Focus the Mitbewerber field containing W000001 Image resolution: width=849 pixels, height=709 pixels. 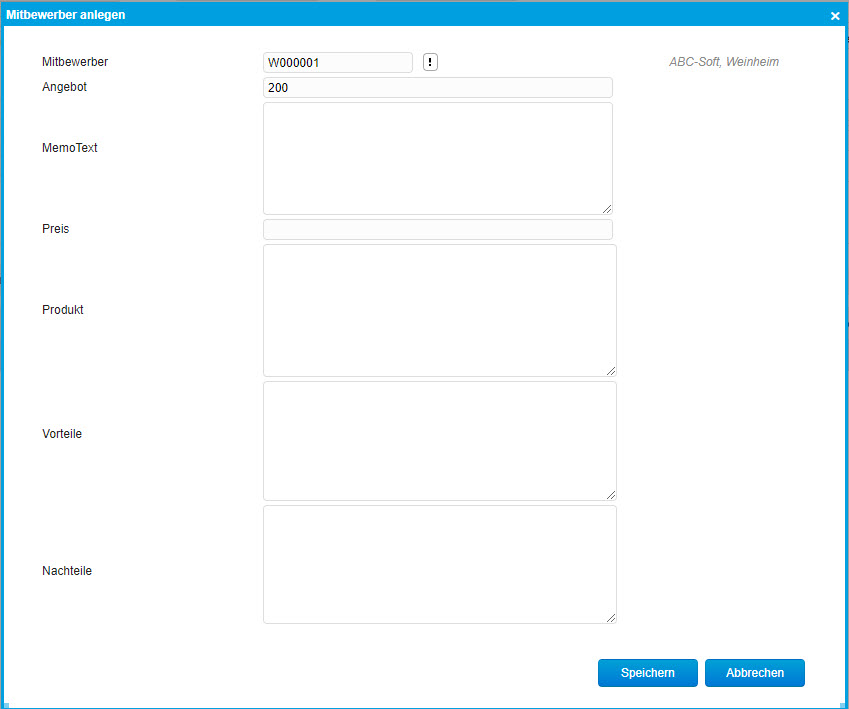coord(337,62)
